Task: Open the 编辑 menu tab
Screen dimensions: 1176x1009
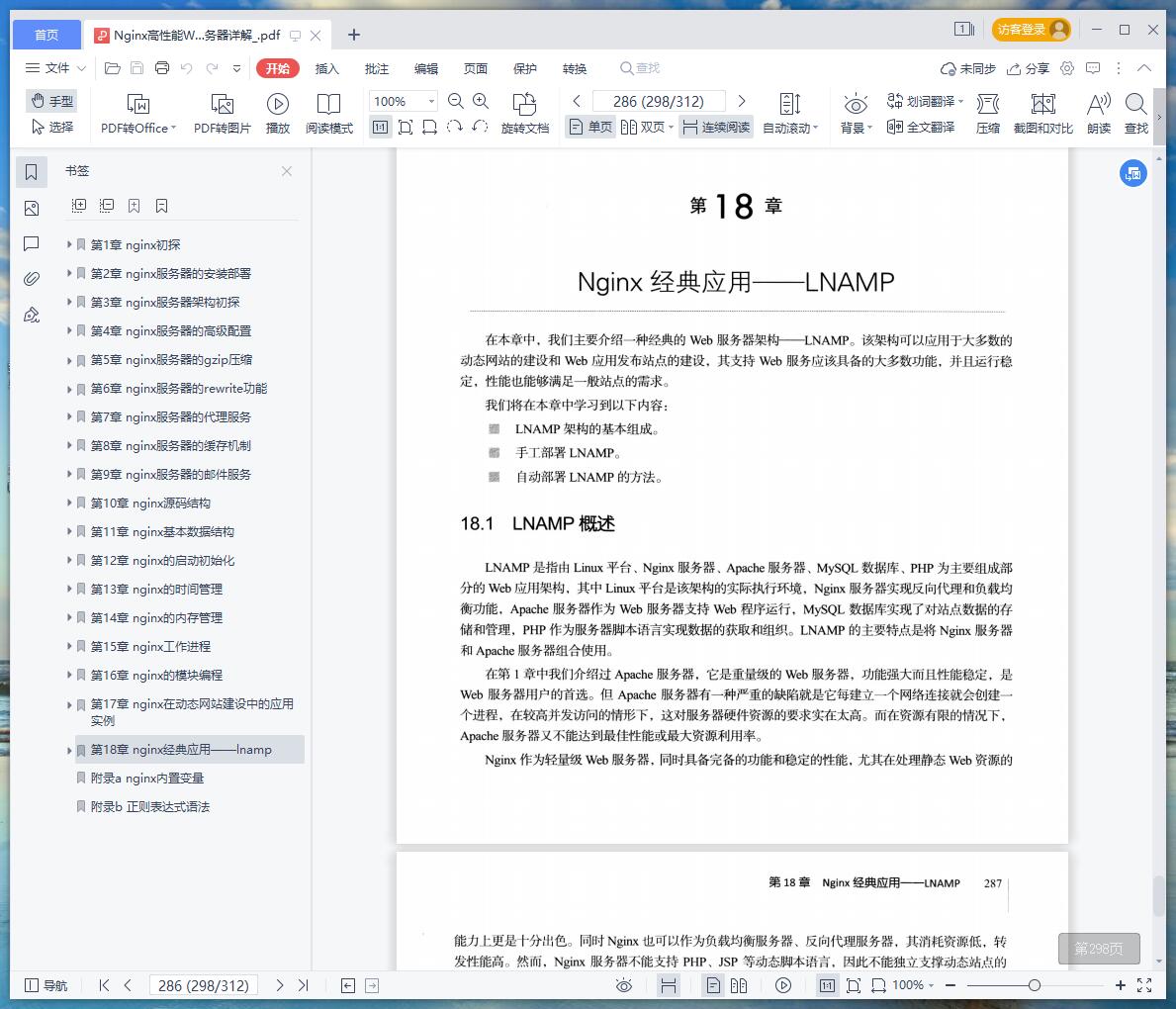Action: (x=426, y=68)
